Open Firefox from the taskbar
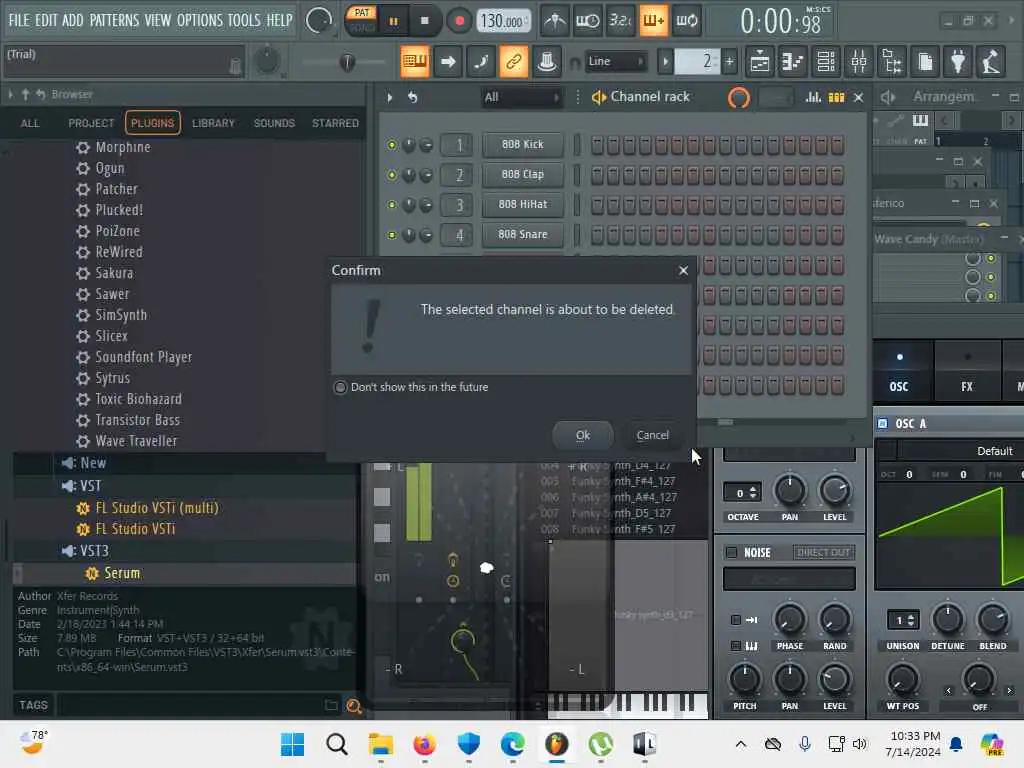1024x768 pixels. pos(424,744)
